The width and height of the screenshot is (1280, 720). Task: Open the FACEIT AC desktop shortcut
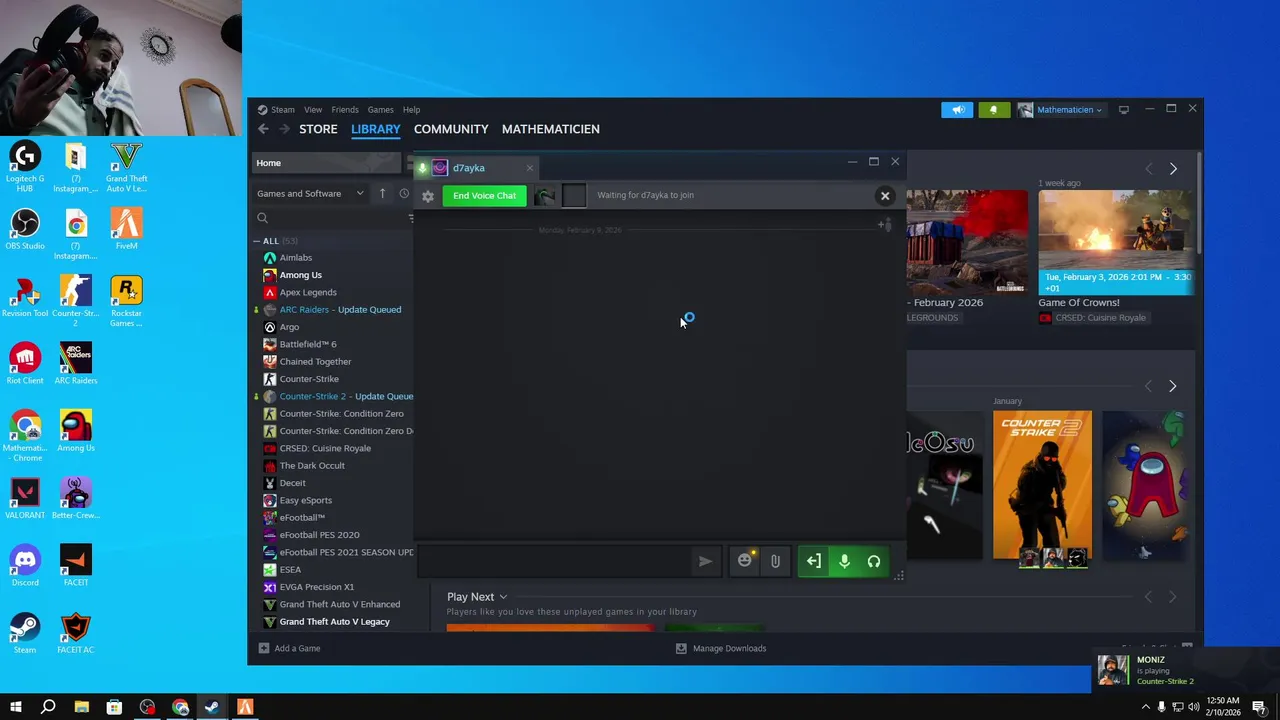pos(75,633)
